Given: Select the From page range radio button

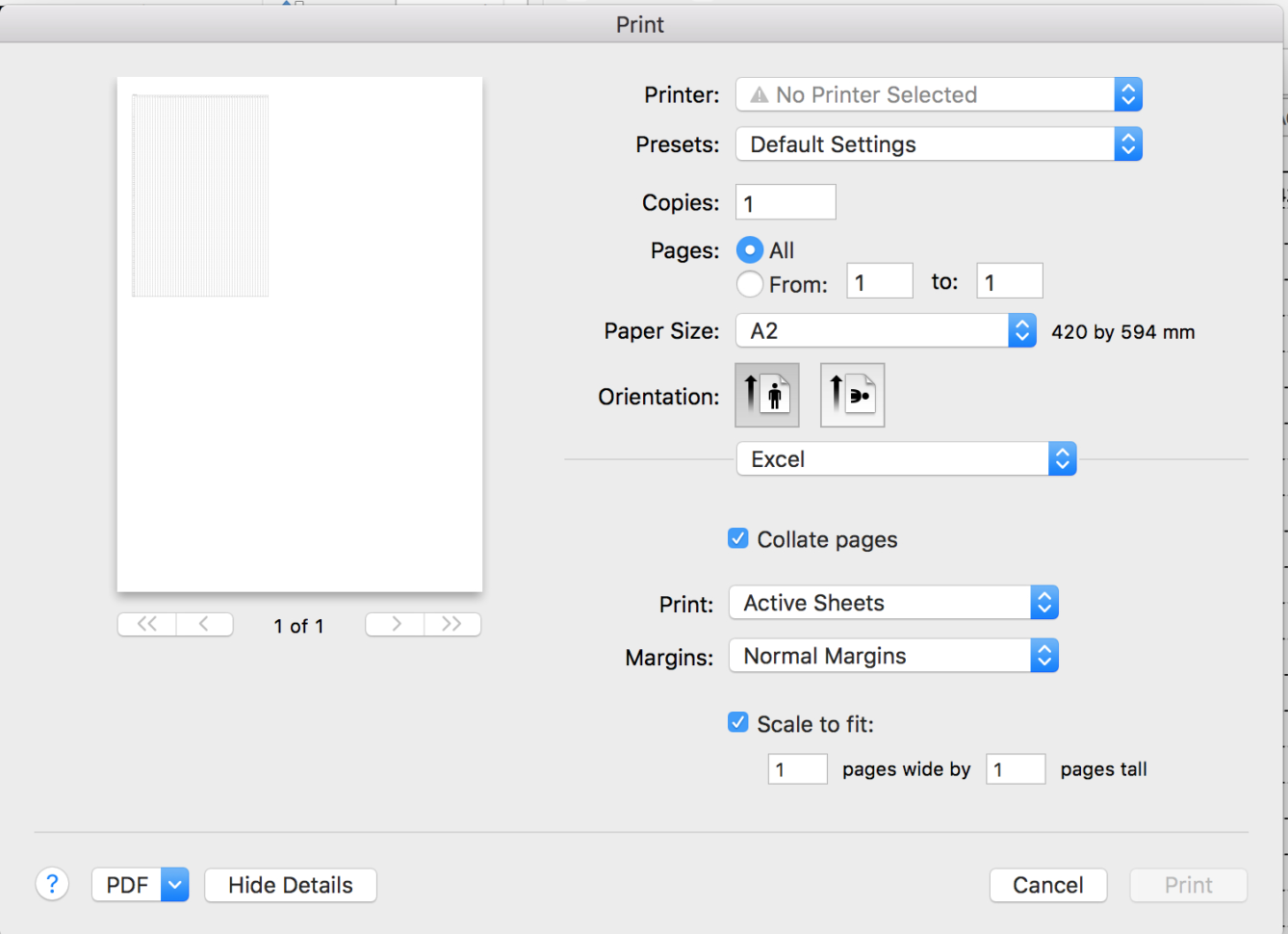Looking at the screenshot, I should click(x=749, y=284).
